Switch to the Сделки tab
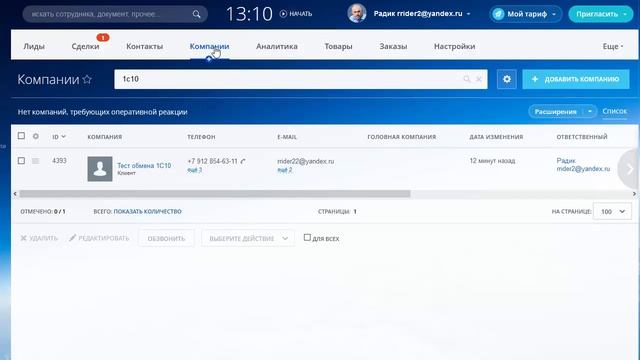 [85, 47]
